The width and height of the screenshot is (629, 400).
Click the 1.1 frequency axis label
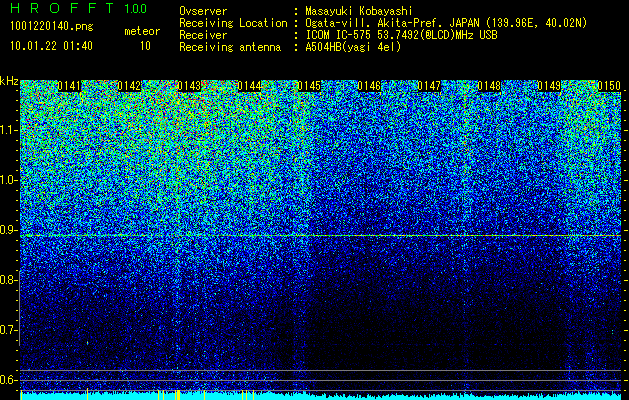(x=8, y=130)
